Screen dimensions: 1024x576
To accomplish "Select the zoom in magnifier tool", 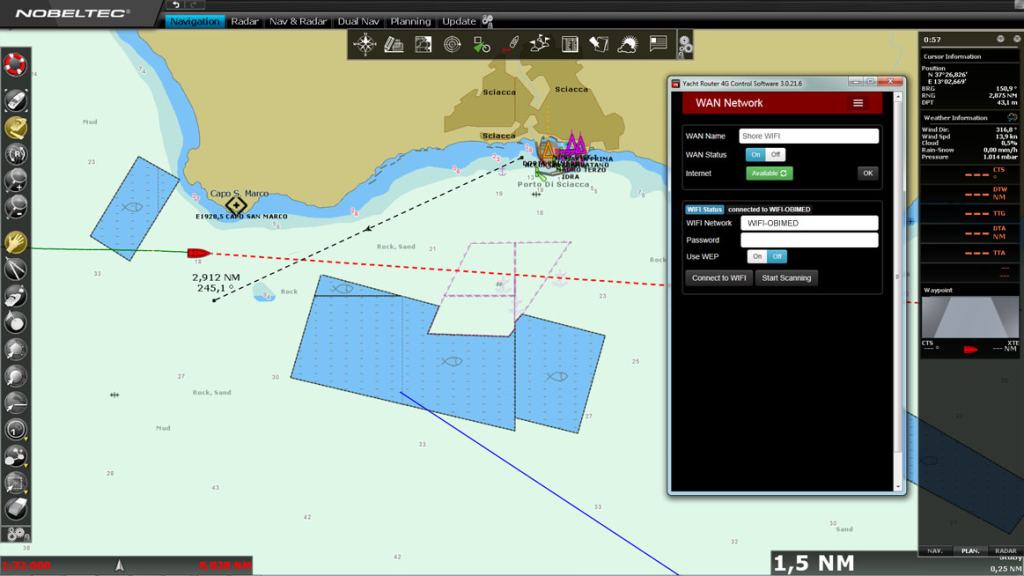I will click(x=15, y=182).
